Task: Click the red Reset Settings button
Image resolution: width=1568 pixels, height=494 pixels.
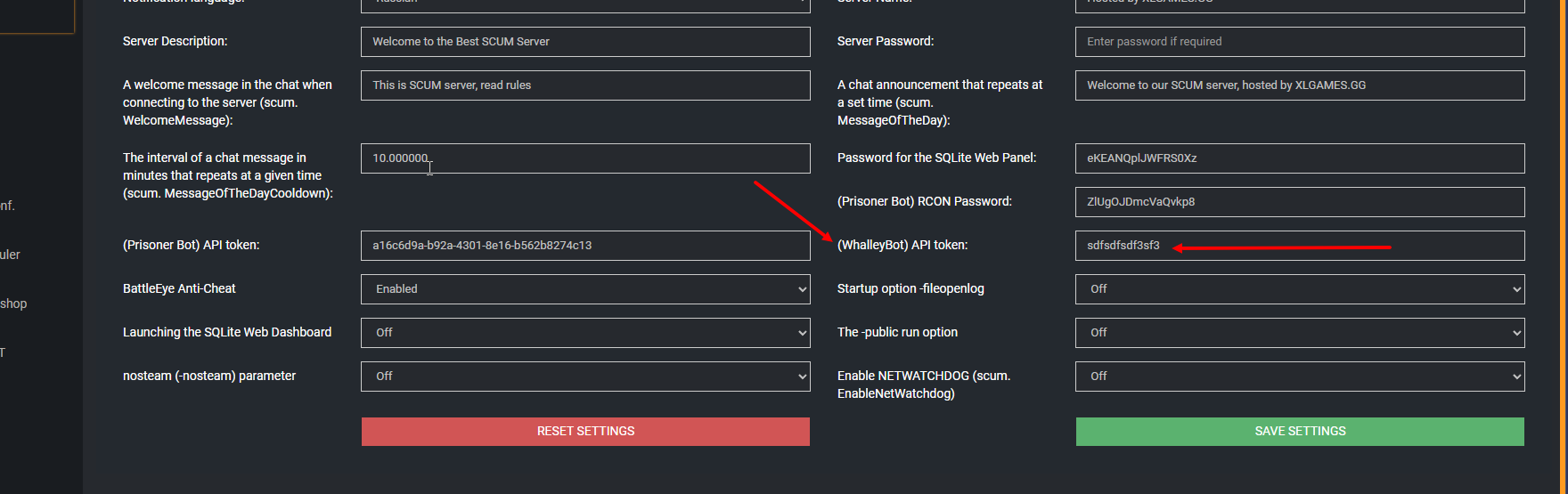Action: (x=585, y=432)
